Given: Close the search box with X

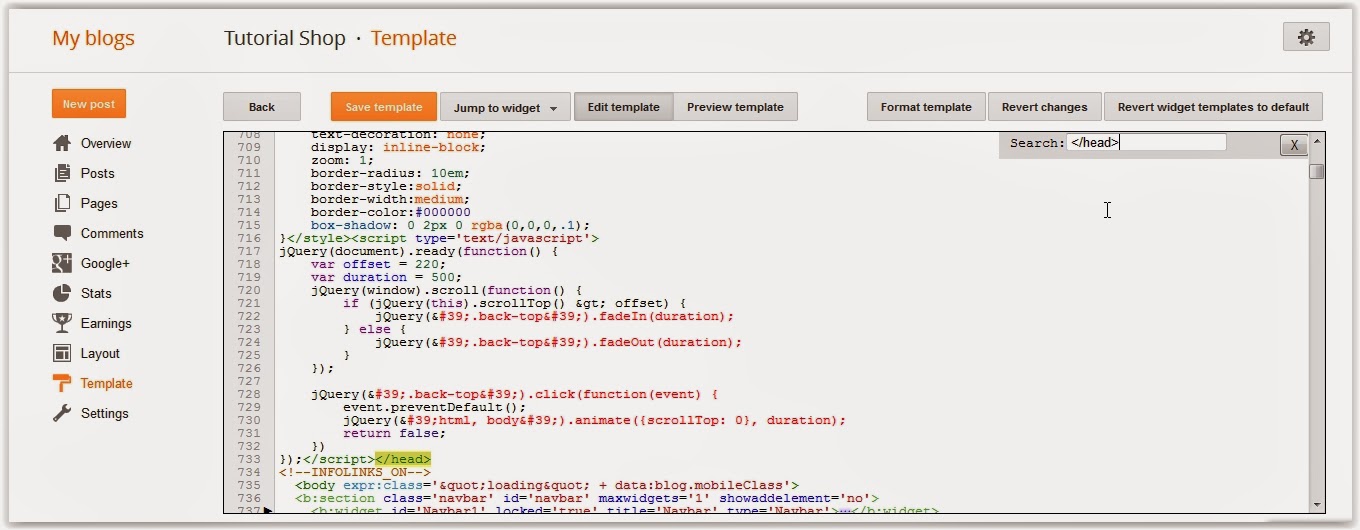Looking at the screenshot, I should 1294,145.
